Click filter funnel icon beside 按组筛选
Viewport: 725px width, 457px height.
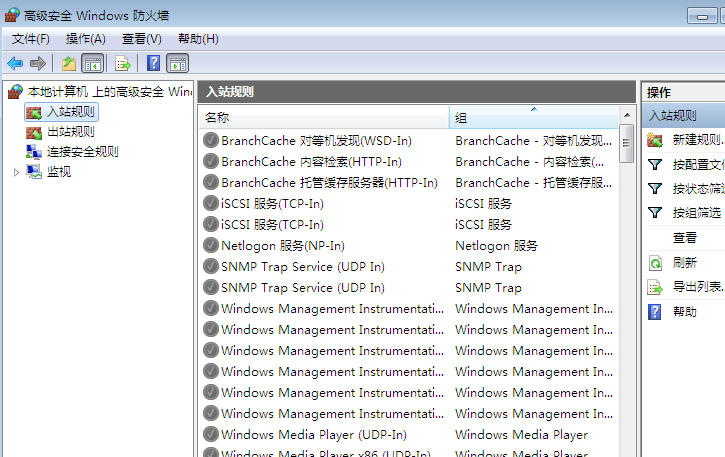pos(655,213)
